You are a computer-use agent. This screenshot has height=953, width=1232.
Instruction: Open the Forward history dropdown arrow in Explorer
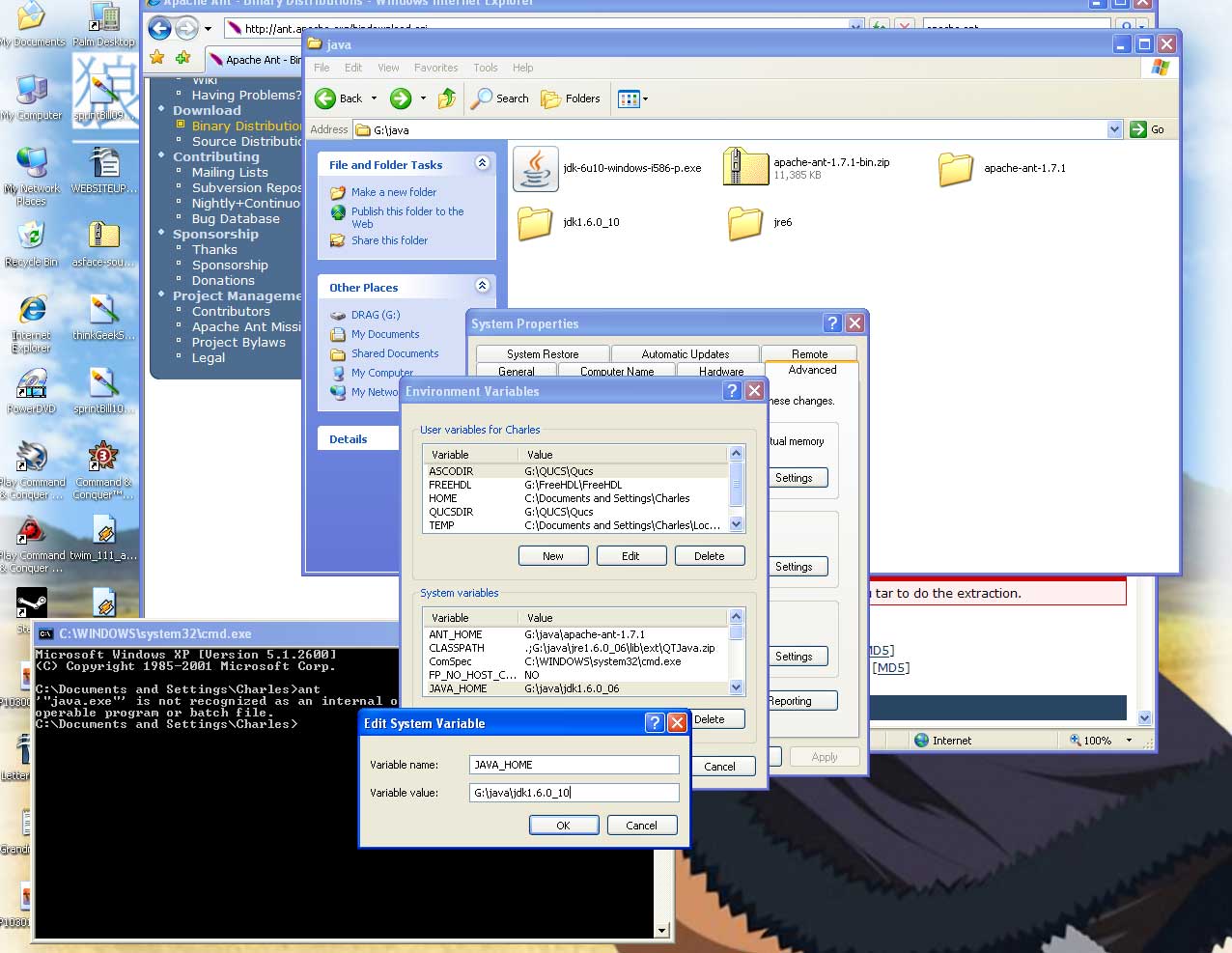(x=423, y=98)
